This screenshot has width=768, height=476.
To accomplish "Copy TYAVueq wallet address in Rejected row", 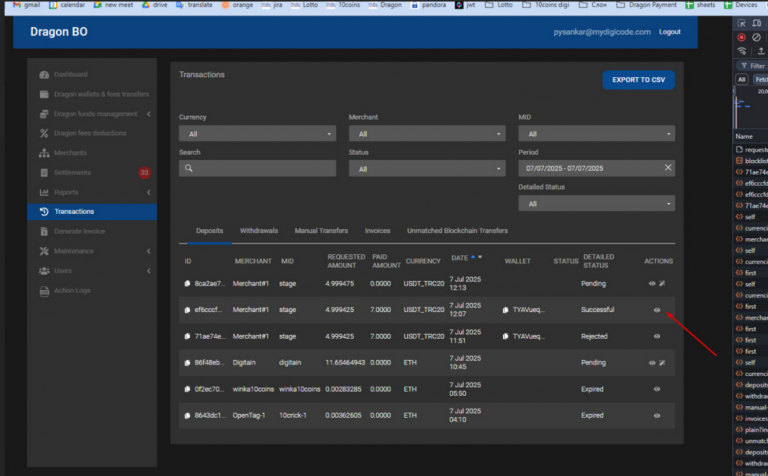I will tap(505, 336).
